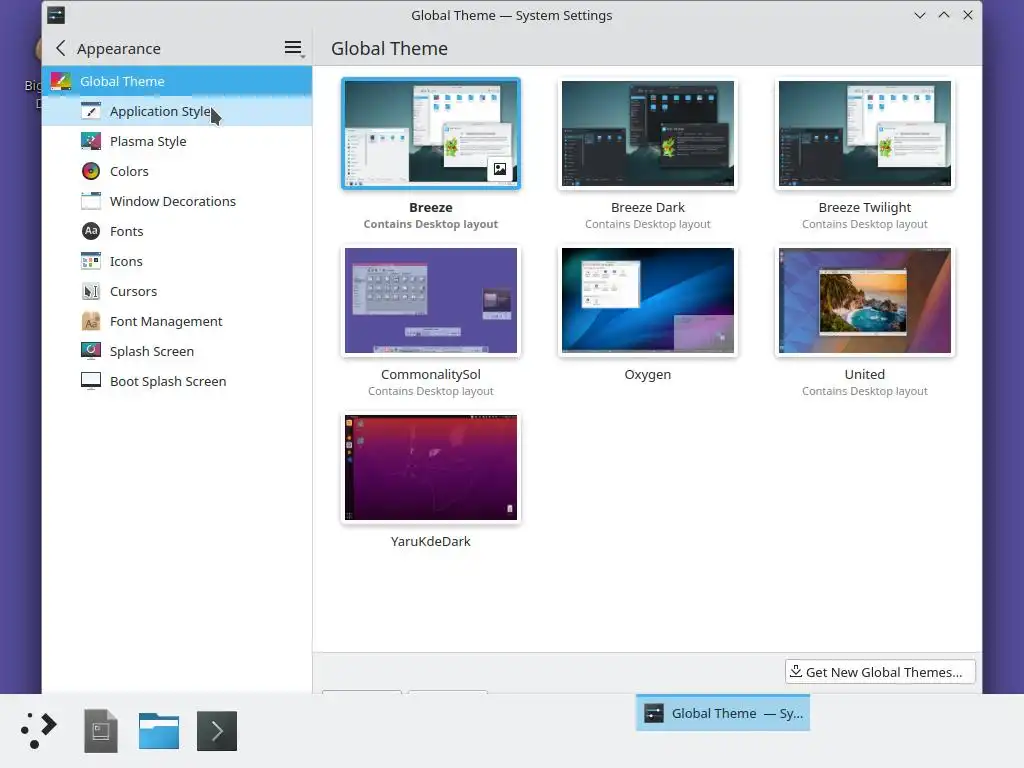The width and height of the screenshot is (1024, 768).
Task: Click the Colors wheel icon
Action: [x=91, y=171]
